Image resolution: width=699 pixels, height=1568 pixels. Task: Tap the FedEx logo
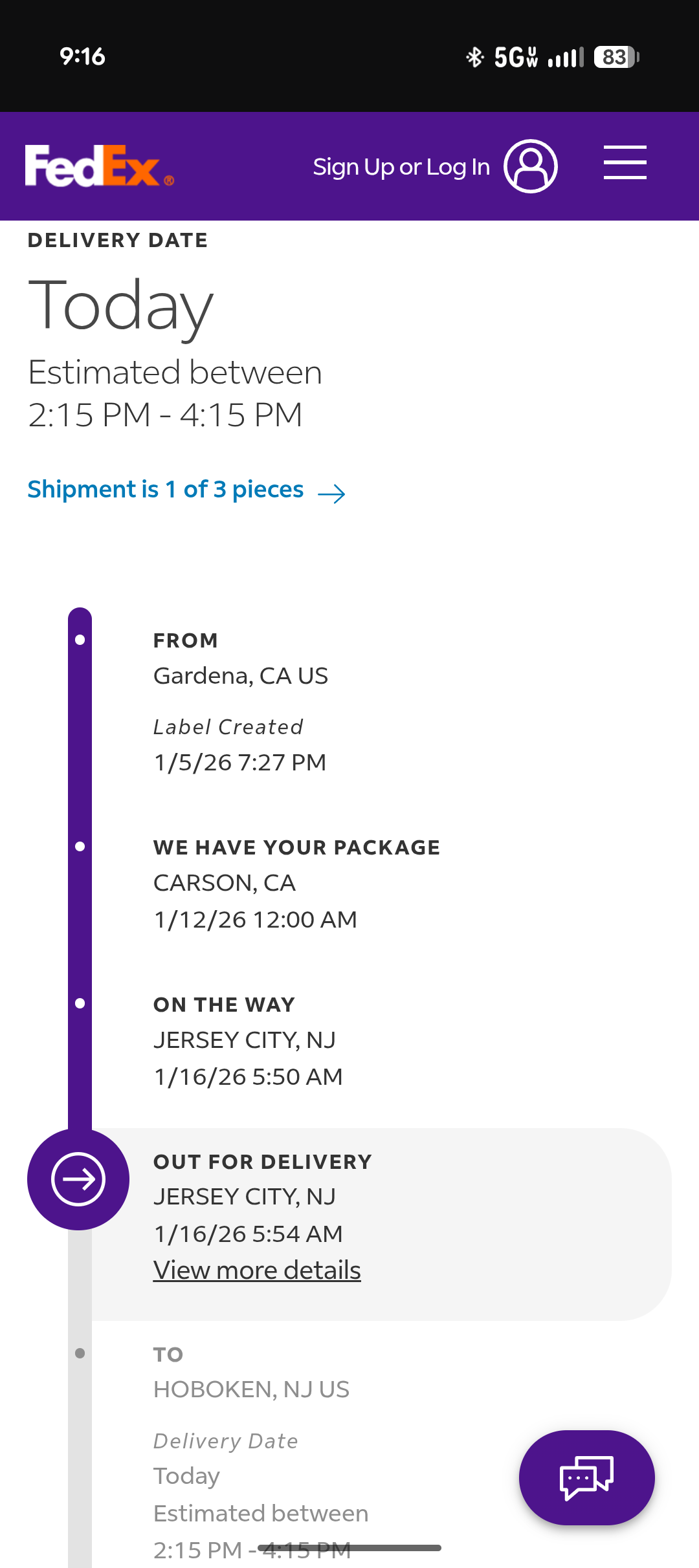click(x=98, y=166)
